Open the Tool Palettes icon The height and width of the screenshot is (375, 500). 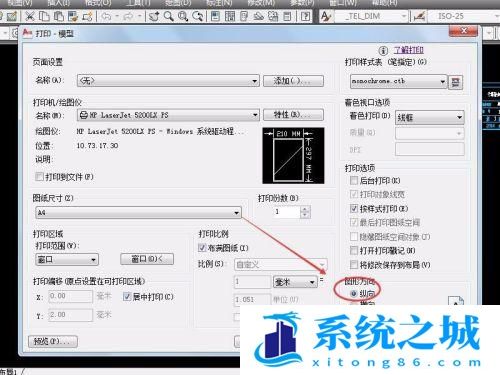[244, 16]
